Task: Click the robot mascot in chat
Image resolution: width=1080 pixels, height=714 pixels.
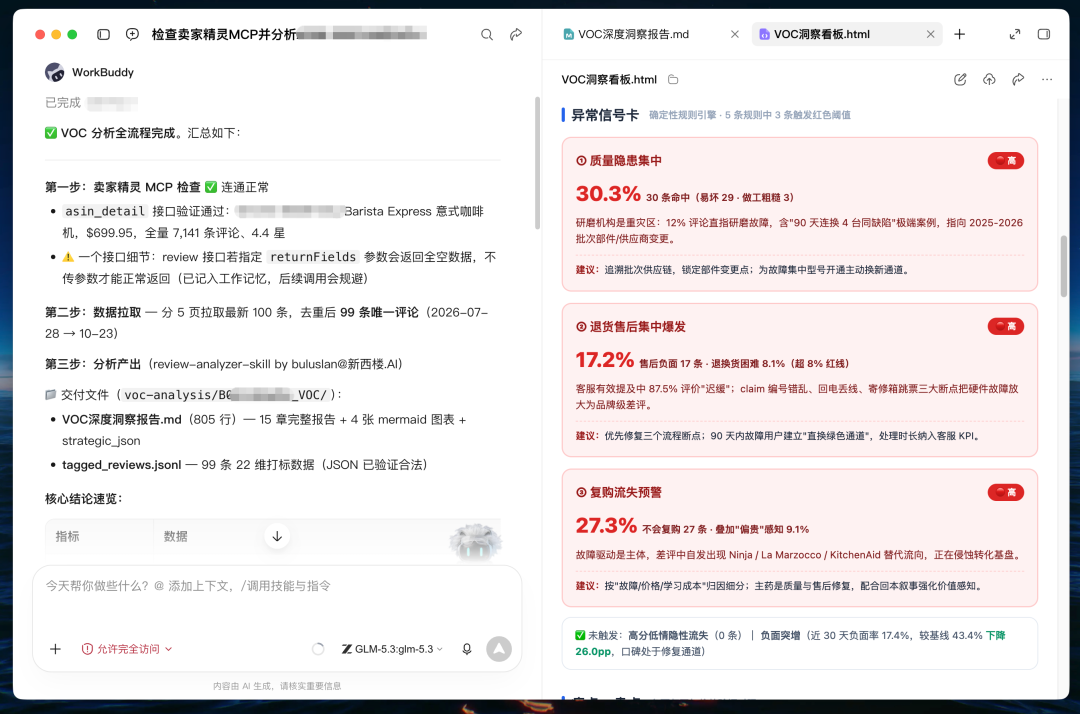Action: click(x=475, y=541)
